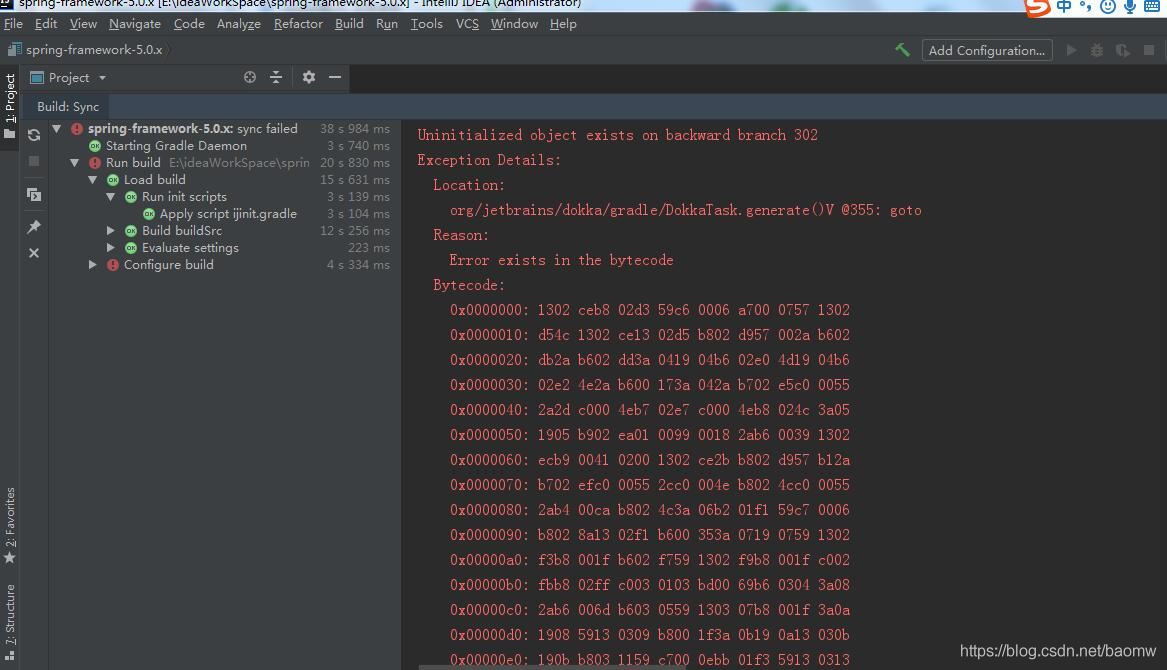Select the Apply script ijinit.gradle item
The image size is (1167, 670).
point(228,214)
